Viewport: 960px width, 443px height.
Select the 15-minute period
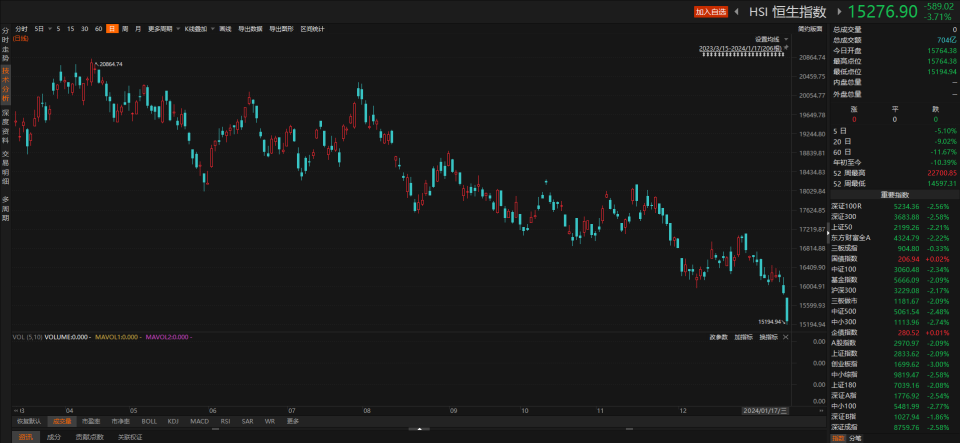click(x=71, y=29)
